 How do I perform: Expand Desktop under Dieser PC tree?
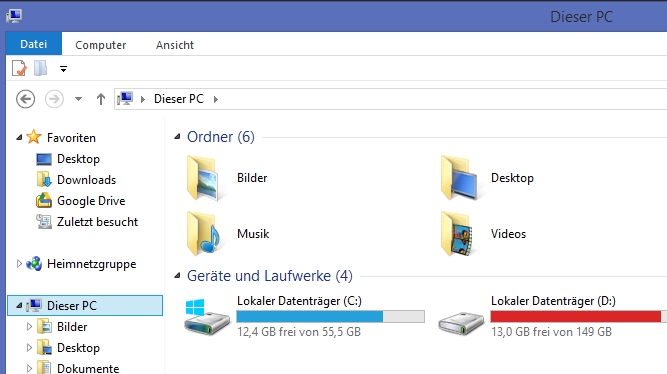(x=29, y=347)
